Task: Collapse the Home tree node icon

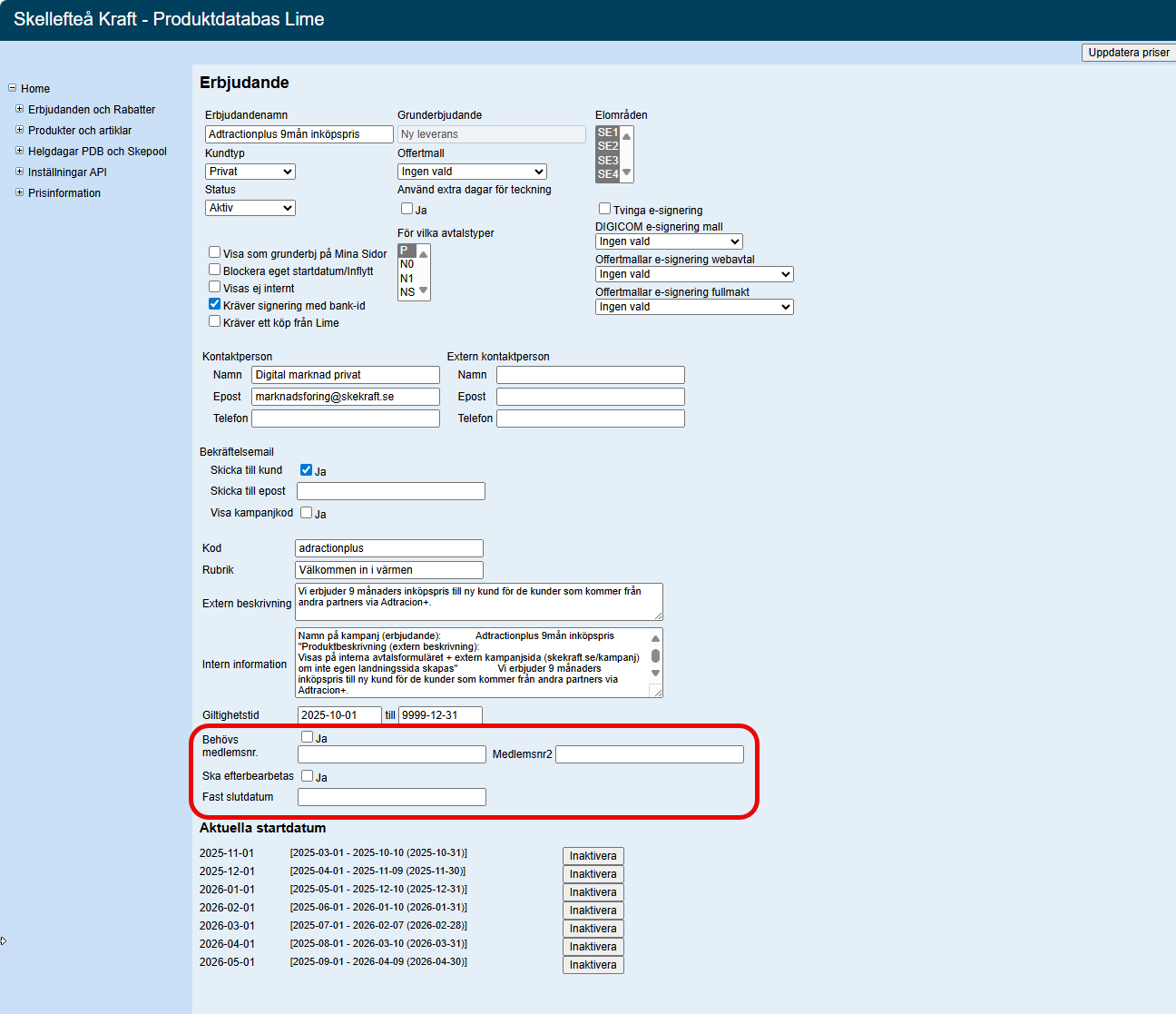Action: point(12,88)
